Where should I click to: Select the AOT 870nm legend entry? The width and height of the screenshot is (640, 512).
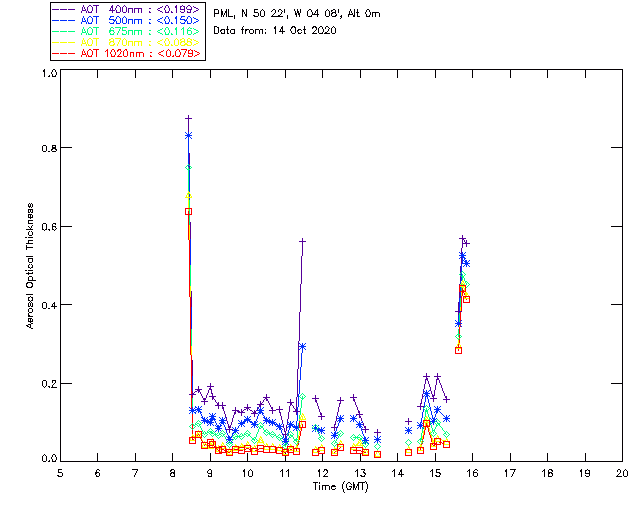(126, 42)
